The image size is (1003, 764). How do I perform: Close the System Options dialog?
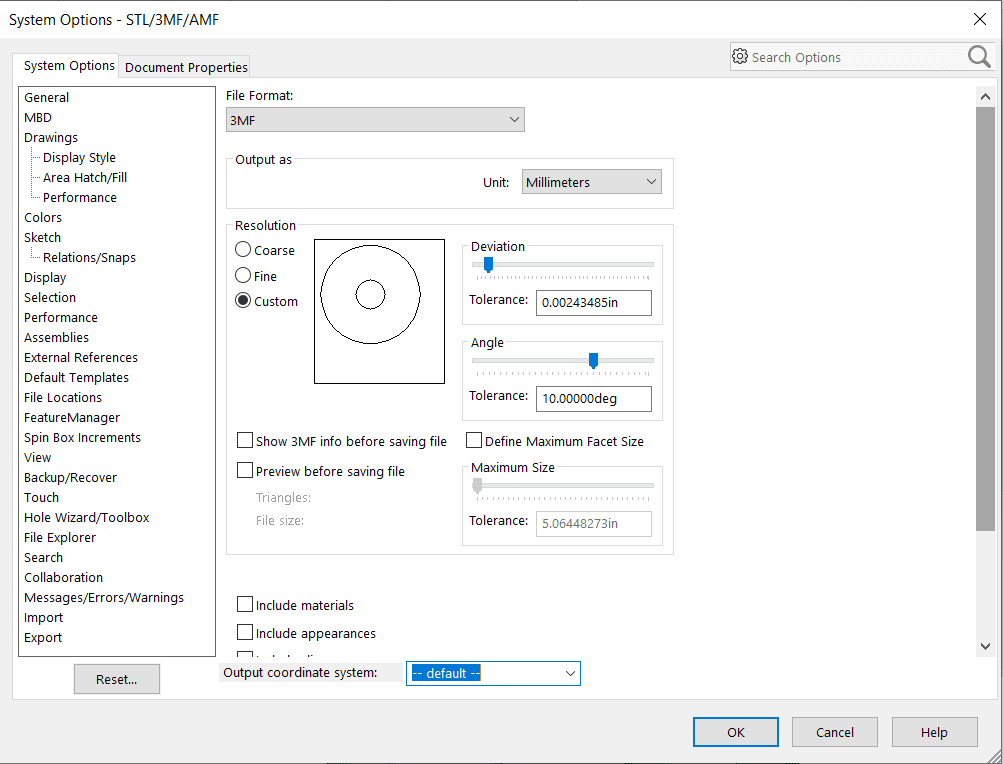pyautogui.click(x=979, y=19)
